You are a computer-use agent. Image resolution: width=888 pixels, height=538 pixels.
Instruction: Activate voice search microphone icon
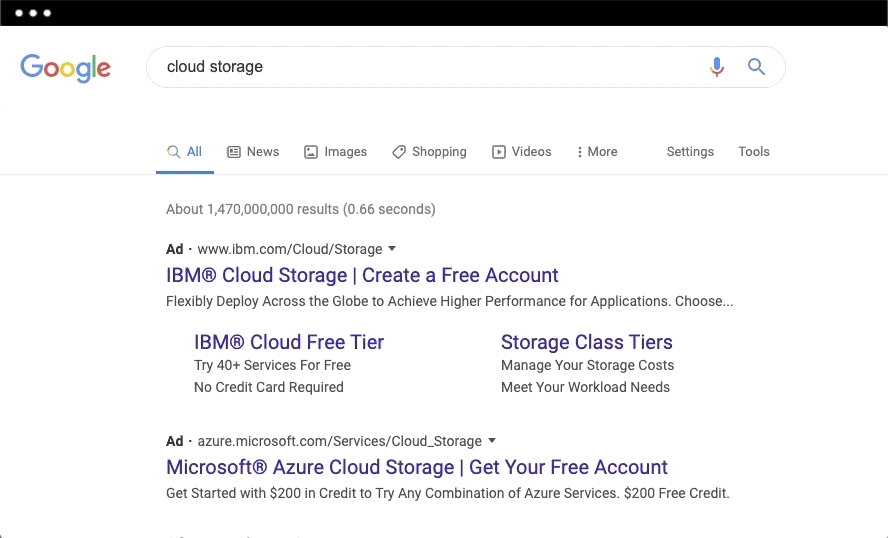(716, 67)
